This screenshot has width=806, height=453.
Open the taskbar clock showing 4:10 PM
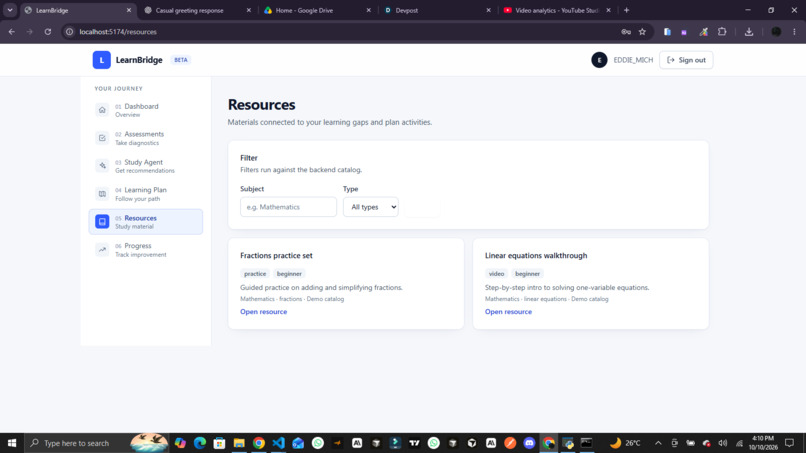pos(763,443)
